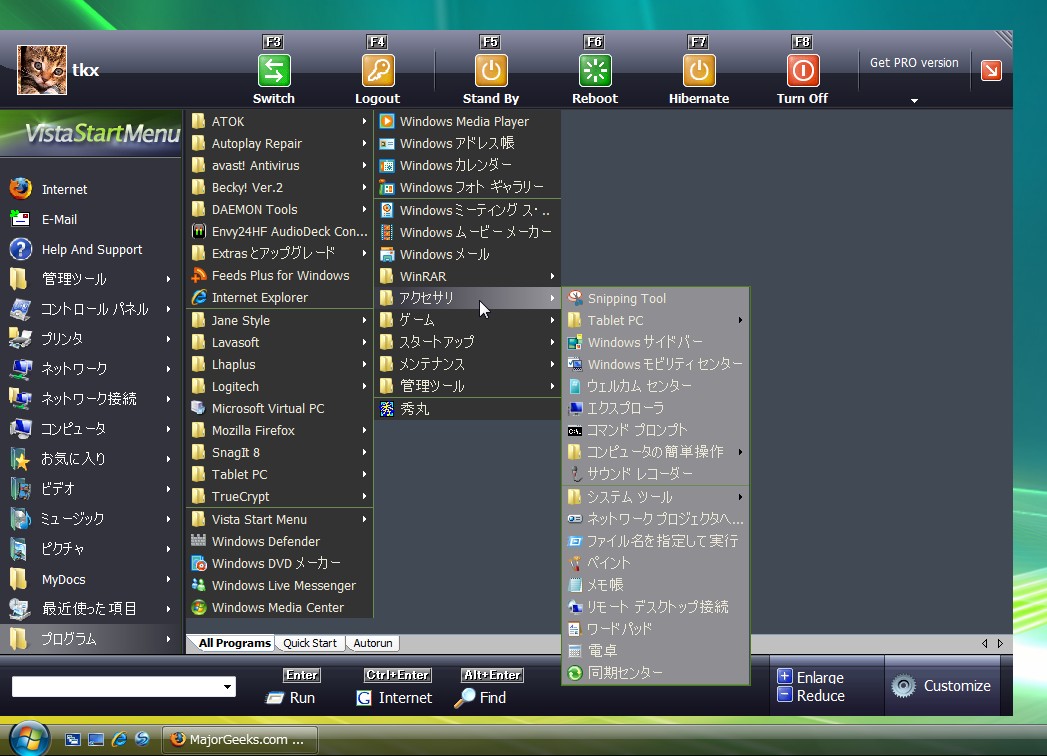Launch Windows Live Messenger
Screen dimensions: 1047x756
tap(279, 585)
